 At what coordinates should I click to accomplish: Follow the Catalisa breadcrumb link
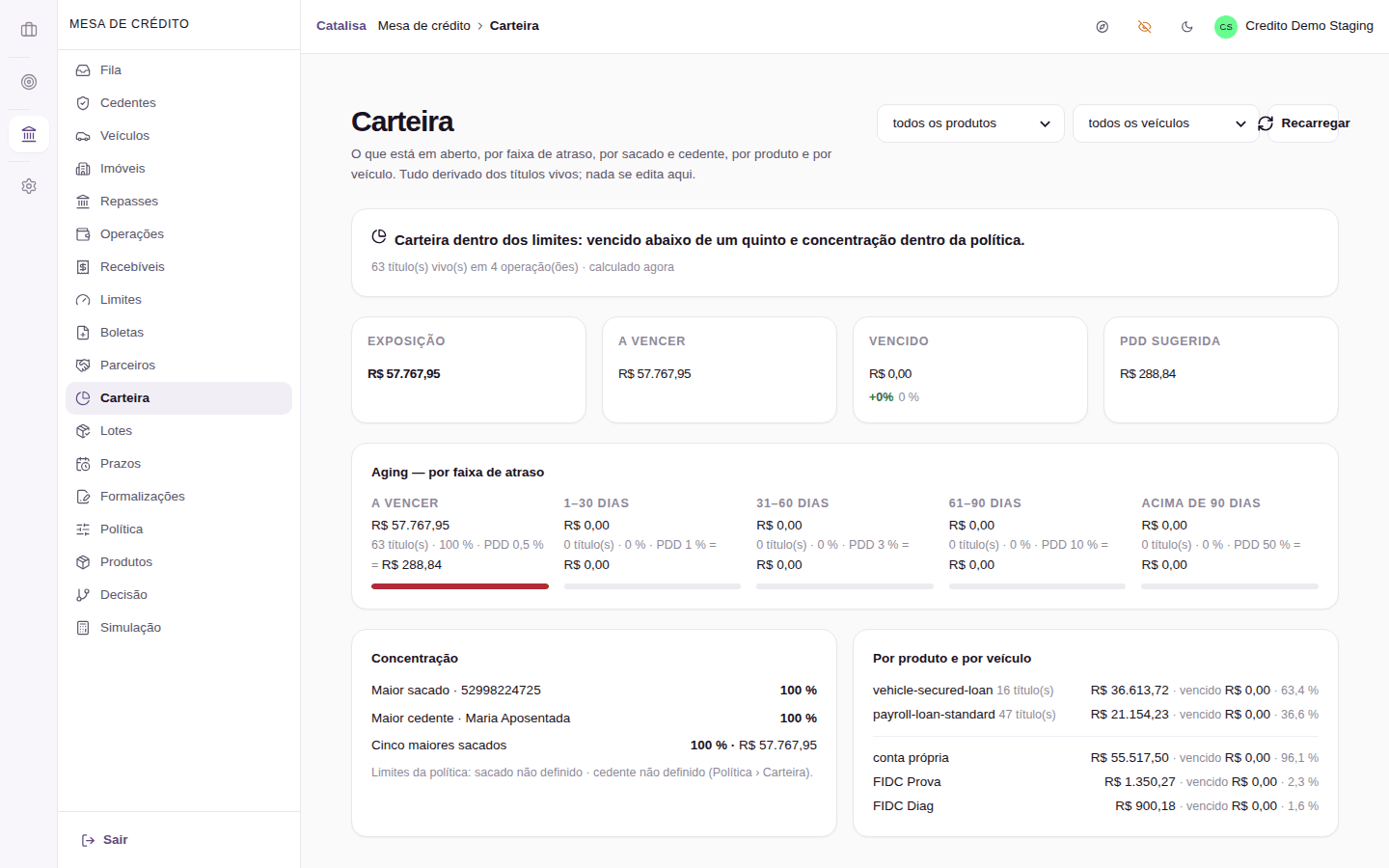341,26
